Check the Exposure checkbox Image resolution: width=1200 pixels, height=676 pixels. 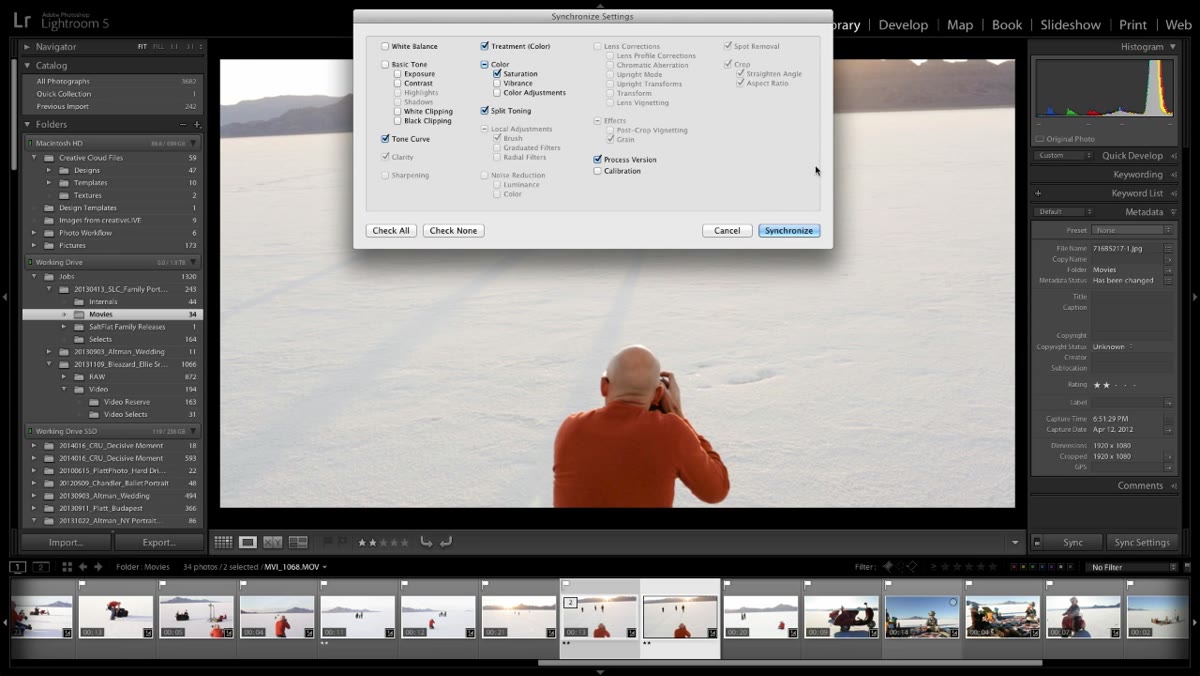pyautogui.click(x=398, y=74)
